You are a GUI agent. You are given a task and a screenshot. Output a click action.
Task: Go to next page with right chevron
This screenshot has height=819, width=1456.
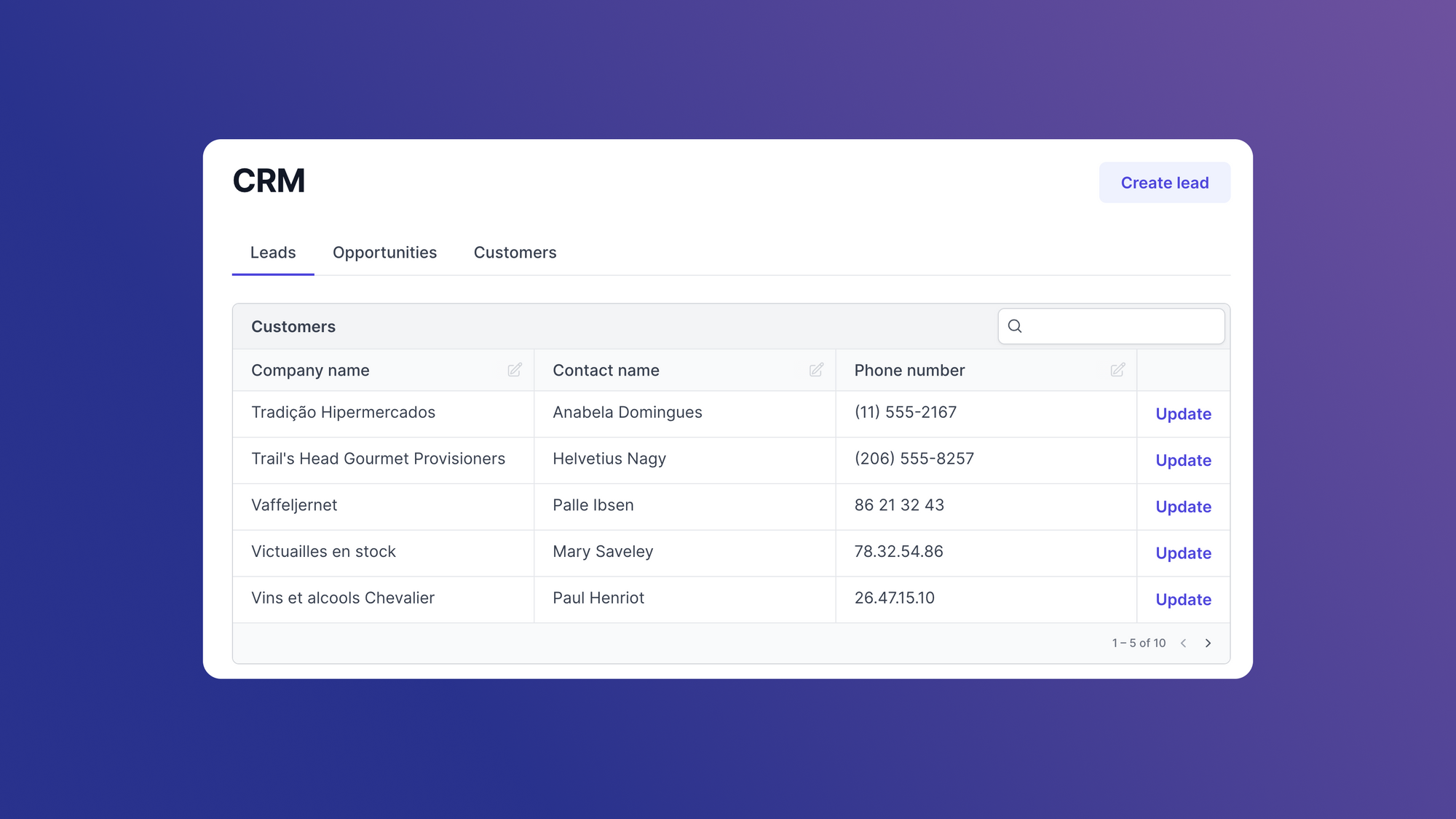1208,643
